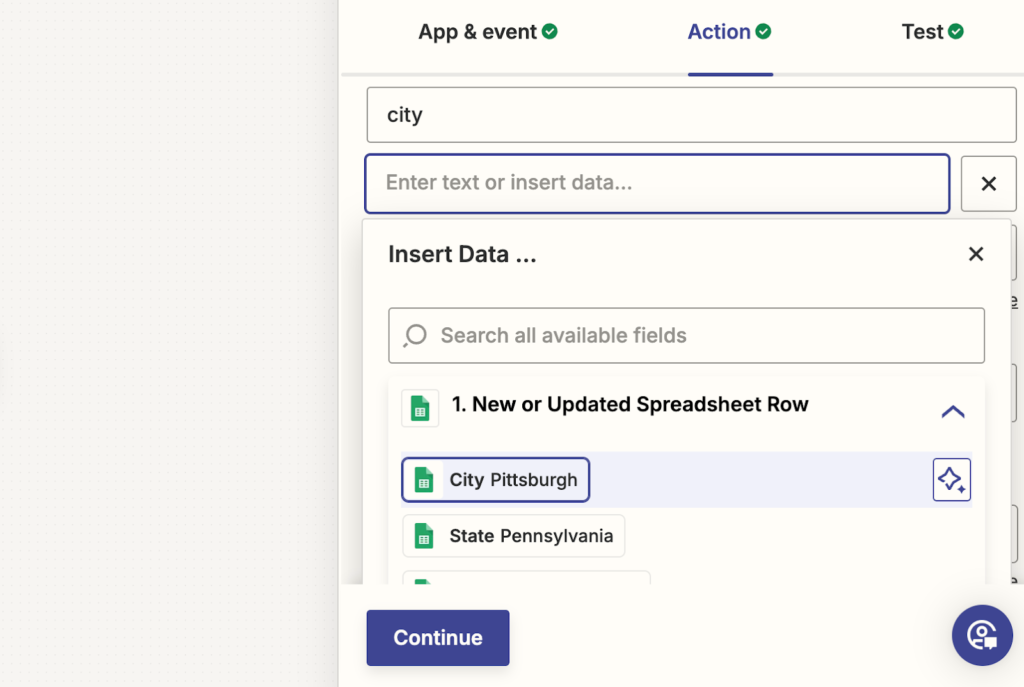The image size is (1024, 687).
Task: Insert the City Pittsburgh data field
Action: click(512, 480)
